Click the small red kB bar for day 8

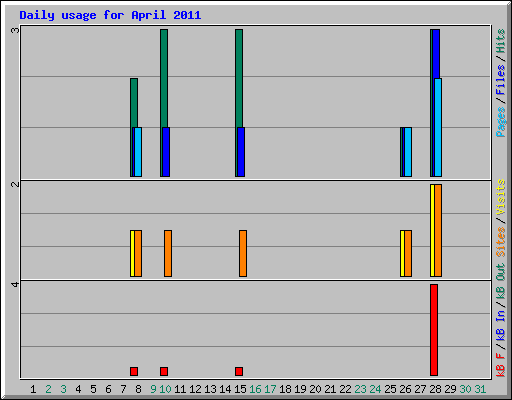click(x=134, y=371)
